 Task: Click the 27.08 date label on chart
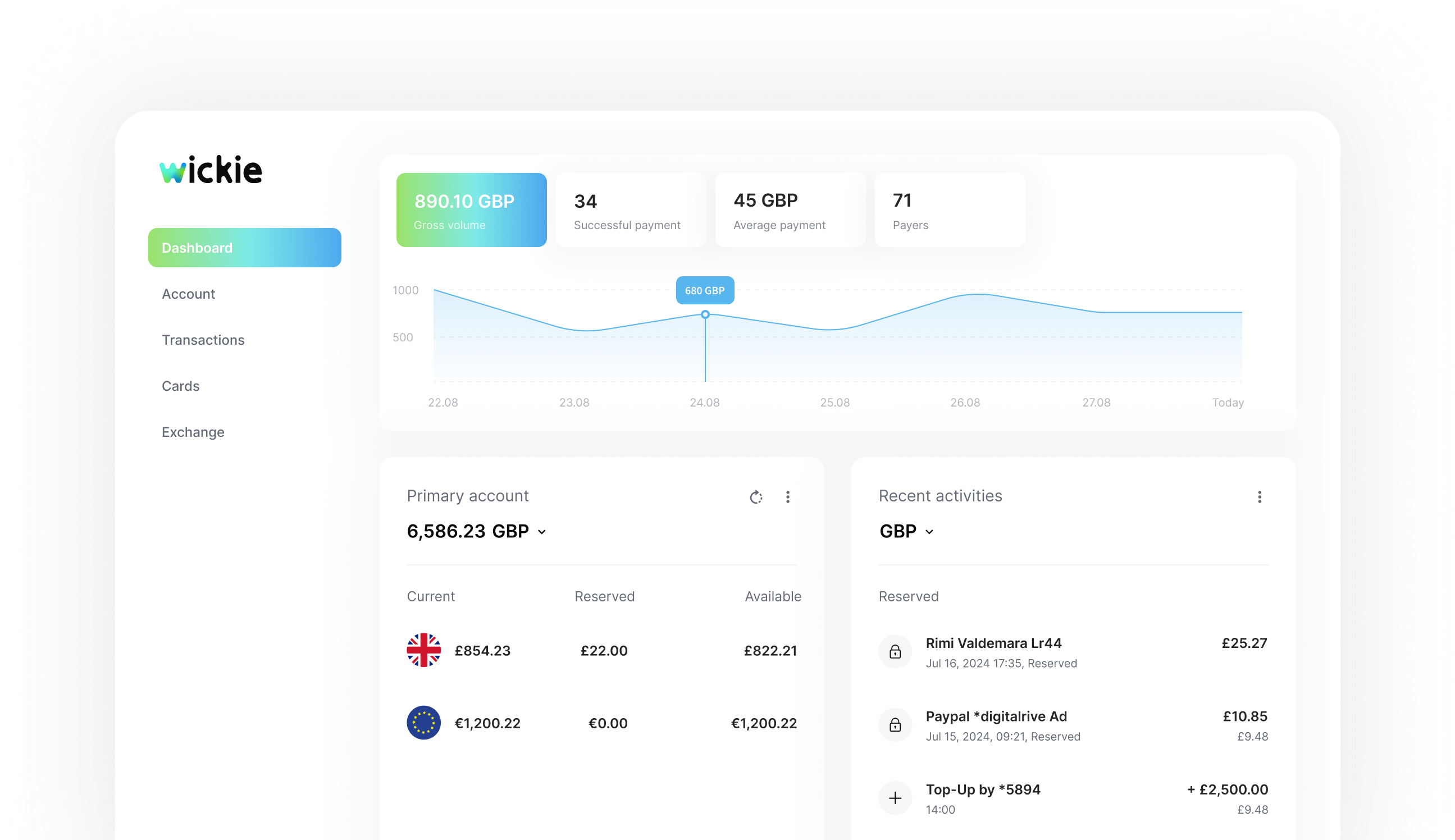point(1096,403)
